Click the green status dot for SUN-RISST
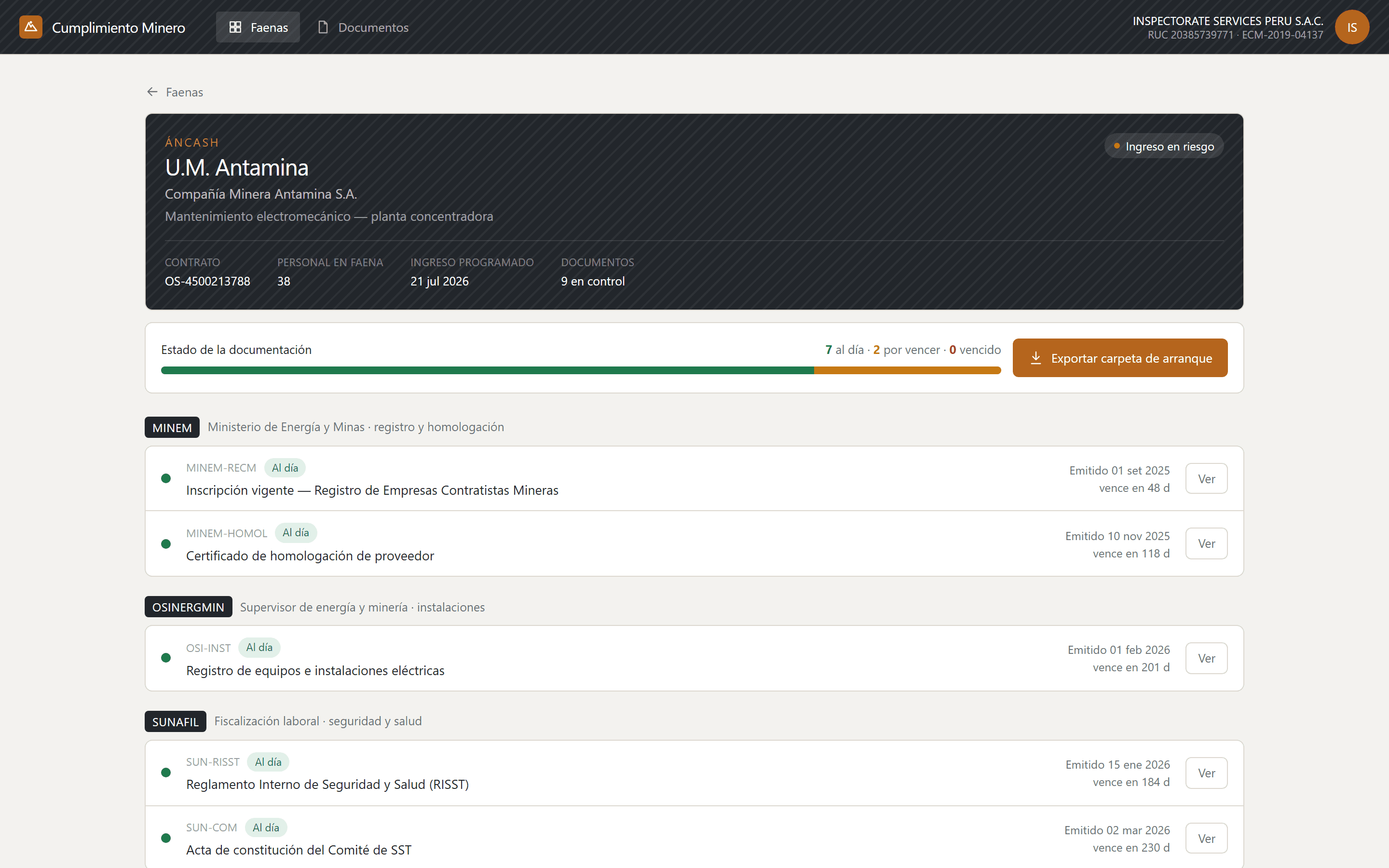This screenshot has width=1389, height=868. pos(166,773)
